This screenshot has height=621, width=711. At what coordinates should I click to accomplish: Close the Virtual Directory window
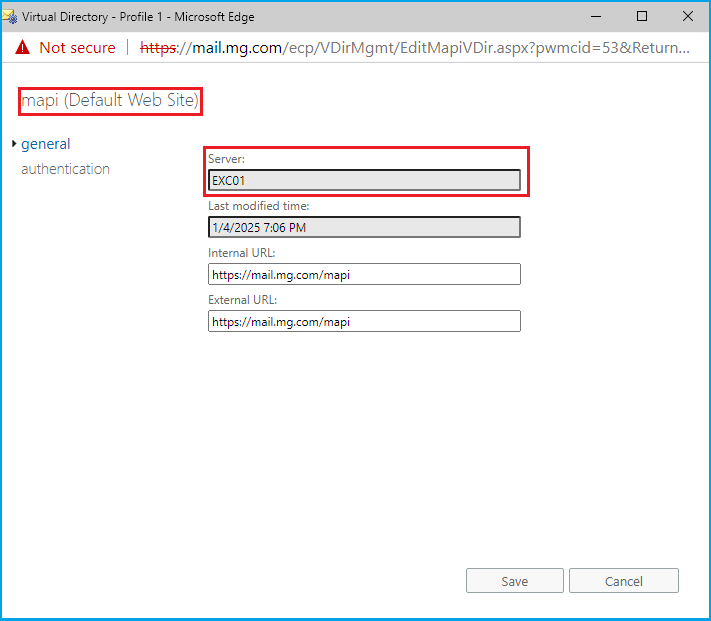[688, 16]
